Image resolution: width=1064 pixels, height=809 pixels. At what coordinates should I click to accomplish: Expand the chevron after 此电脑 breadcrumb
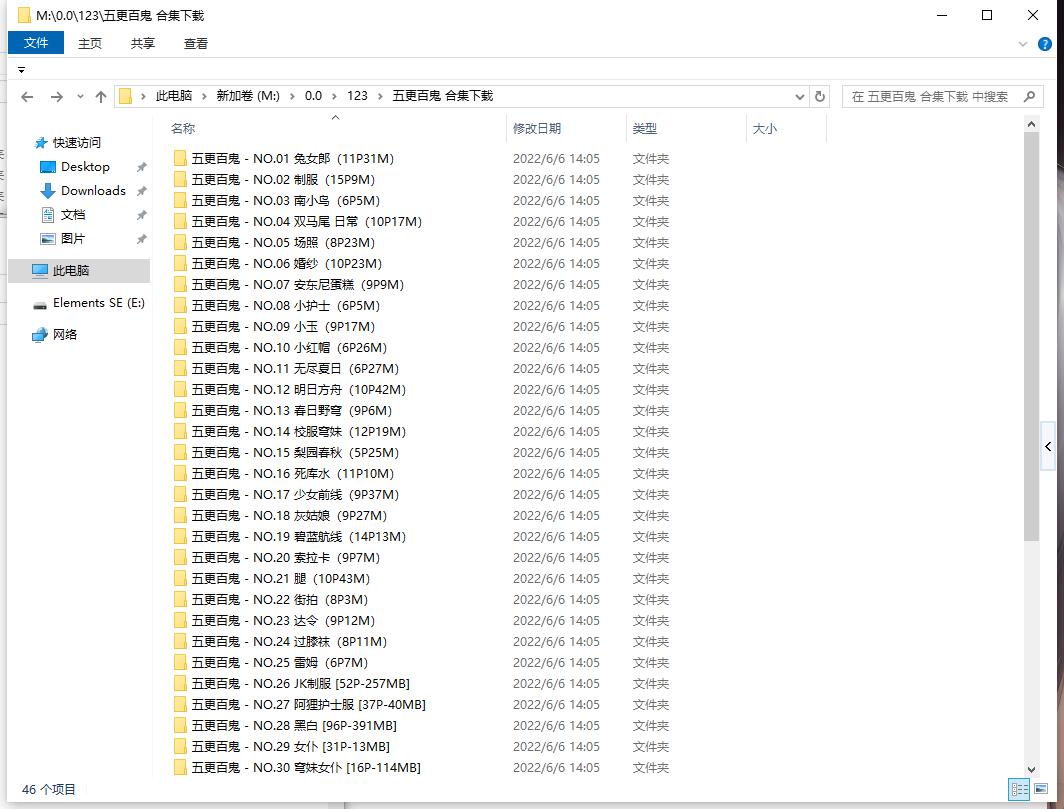tap(204, 96)
